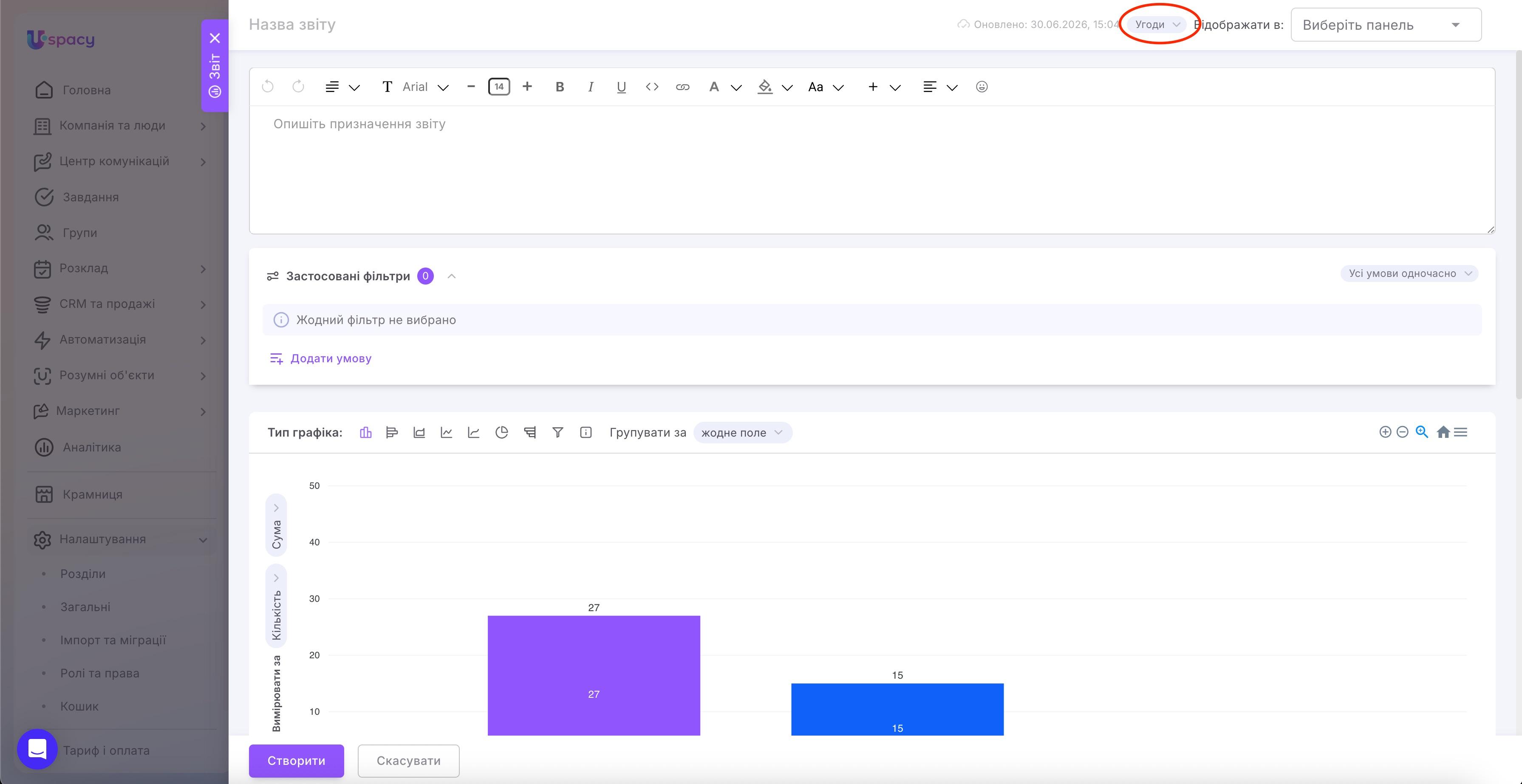The image size is (1522, 784).
Task: Insert a code block
Action: tap(652, 87)
